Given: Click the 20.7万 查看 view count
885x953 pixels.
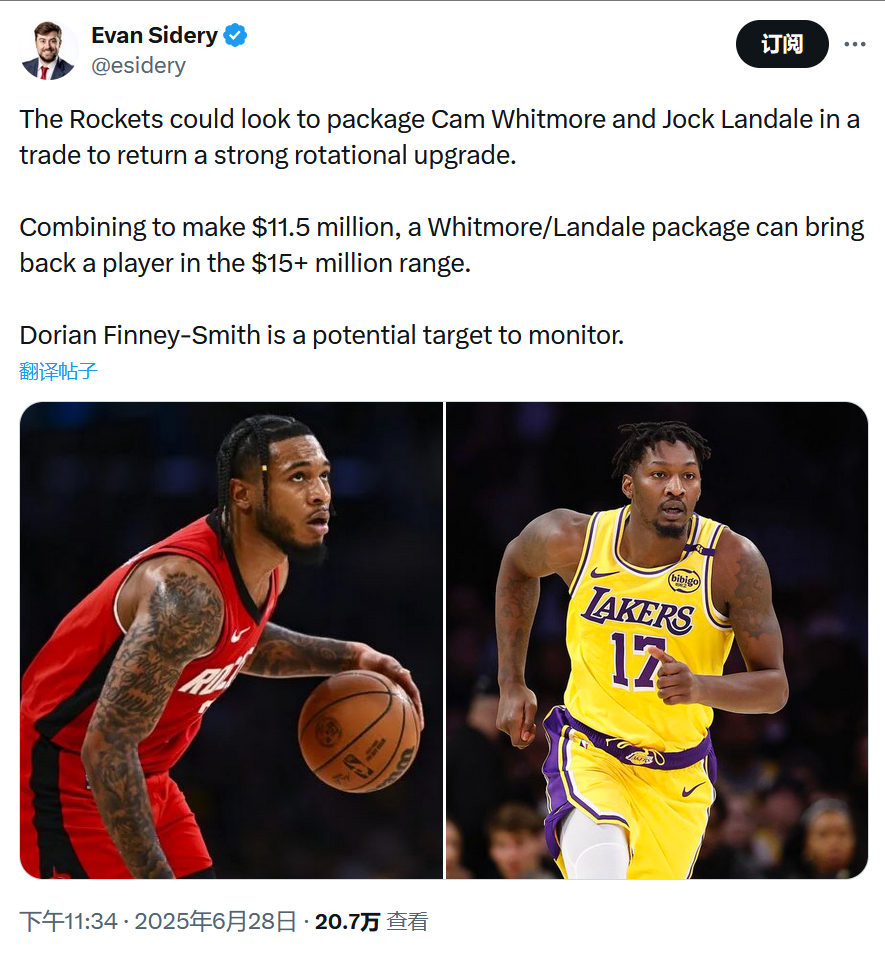Looking at the screenshot, I should tap(371, 921).
